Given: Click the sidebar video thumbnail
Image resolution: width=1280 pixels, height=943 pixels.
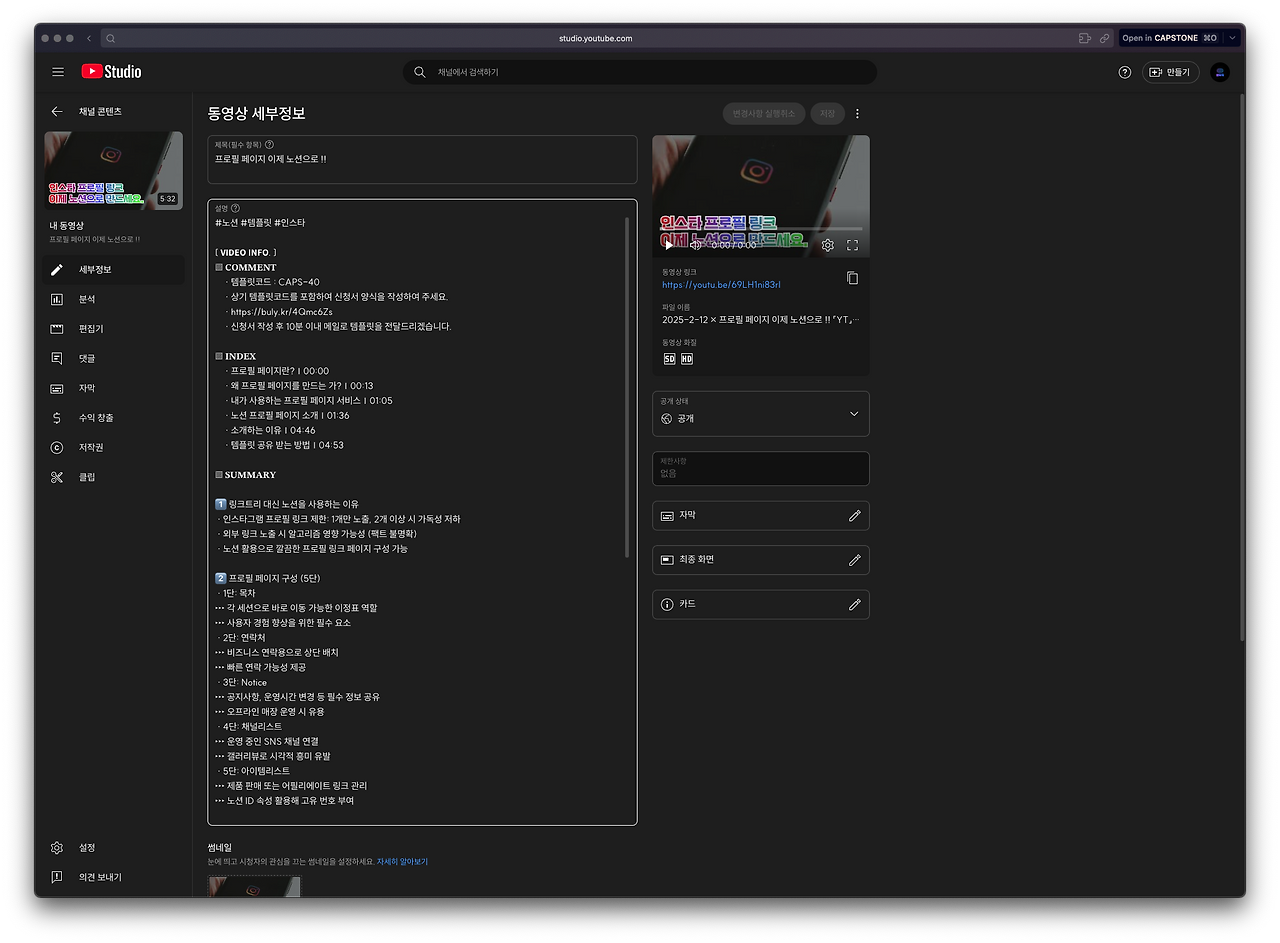Looking at the screenshot, I should pyautogui.click(x=114, y=170).
